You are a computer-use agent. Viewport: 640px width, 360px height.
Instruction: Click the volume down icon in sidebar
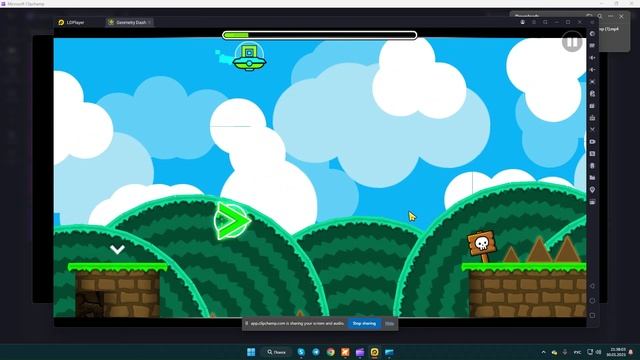pos(592,70)
